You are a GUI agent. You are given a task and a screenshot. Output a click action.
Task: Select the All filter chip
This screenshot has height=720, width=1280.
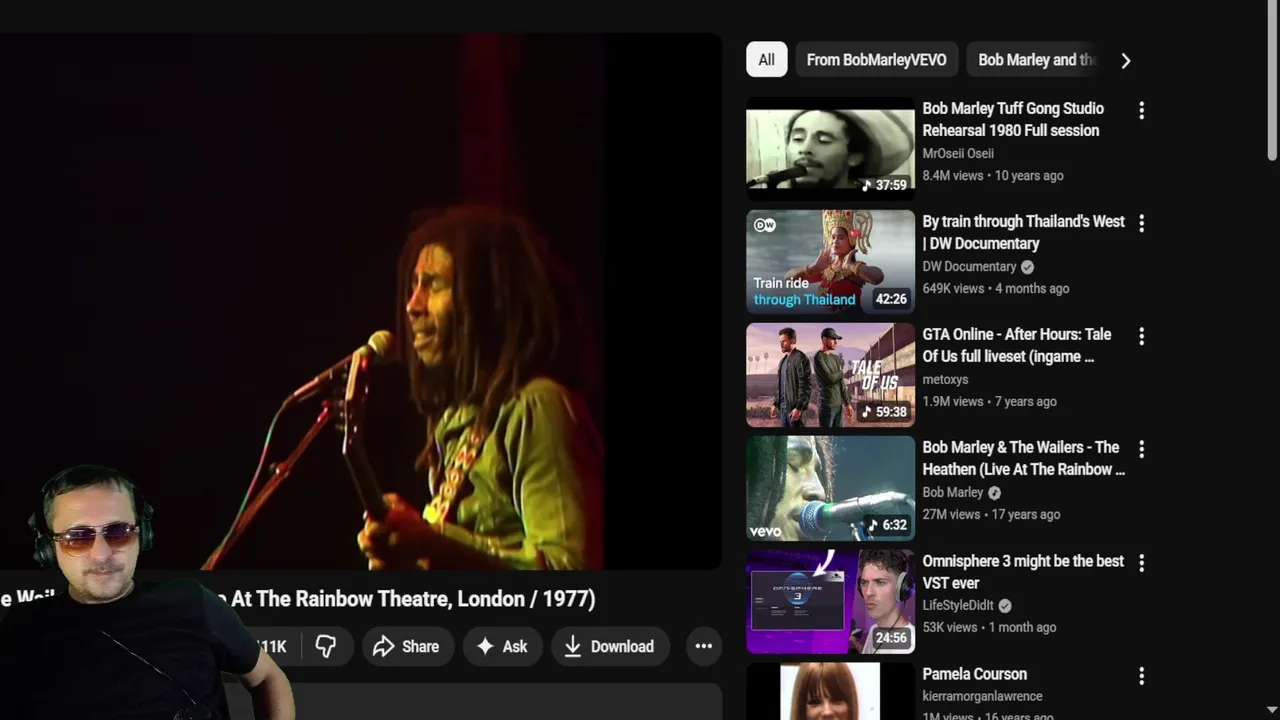[x=767, y=60]
